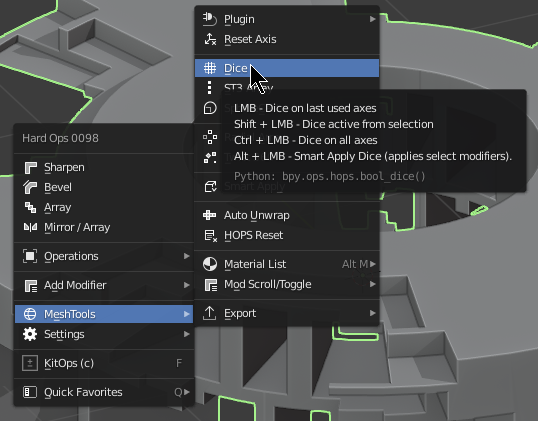Open the Add Modifier entry

(x=104, y=285)
